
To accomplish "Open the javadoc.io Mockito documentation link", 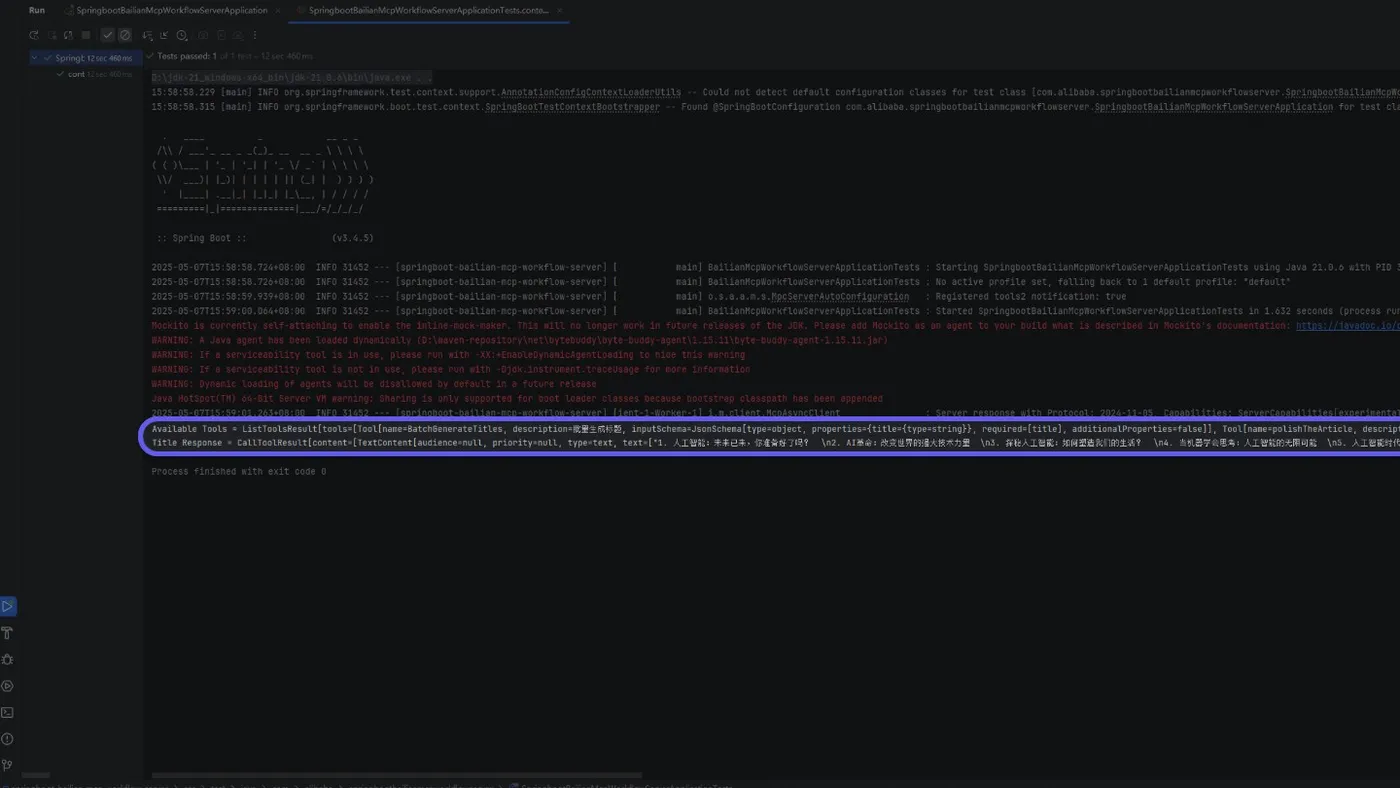I will click(x=1348, y=326).
